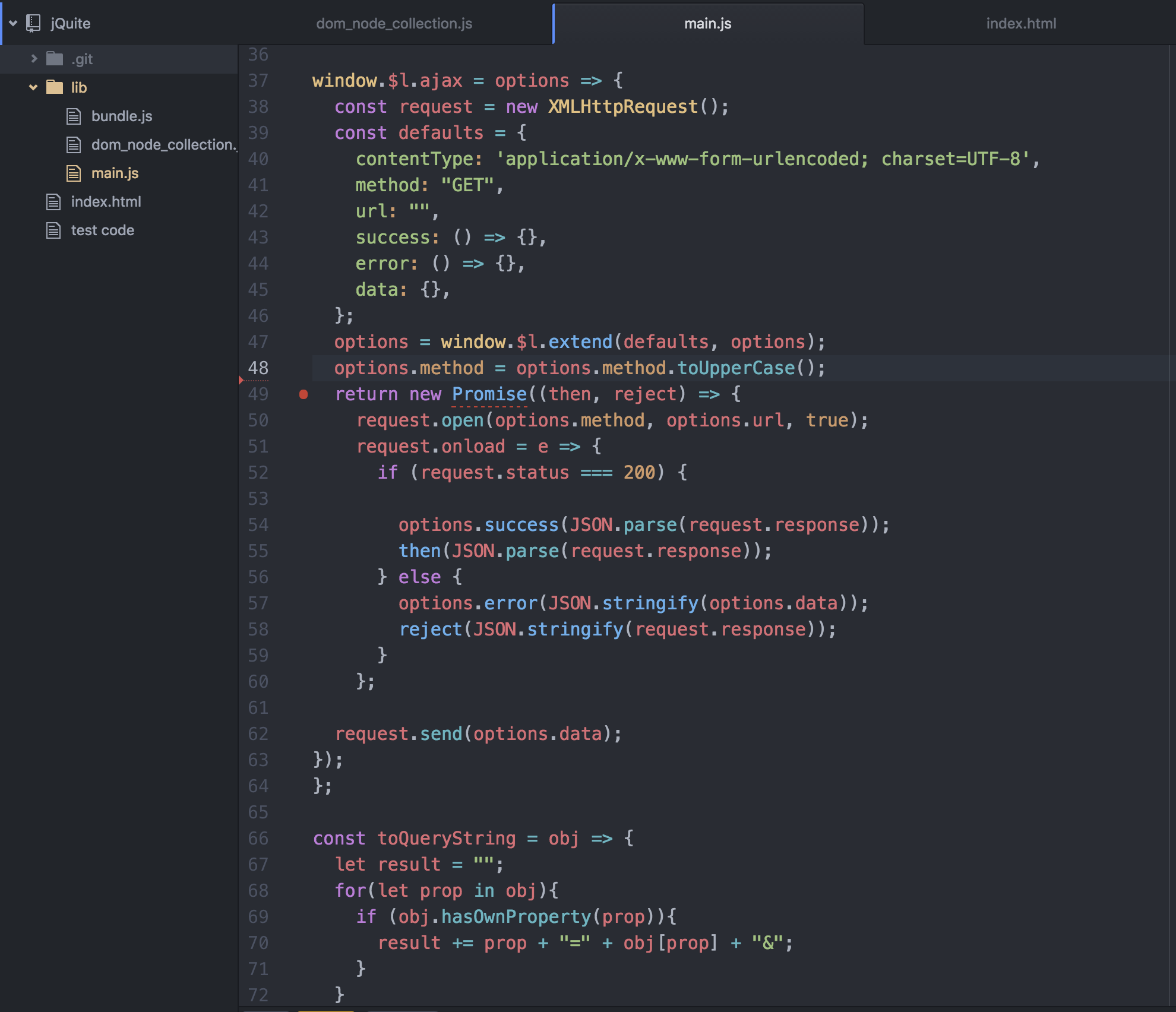Image resolution: width=1176 pixels, height=1012 pixels.
Task: Select the jQuite project root label
Action: tap(71, 24)
